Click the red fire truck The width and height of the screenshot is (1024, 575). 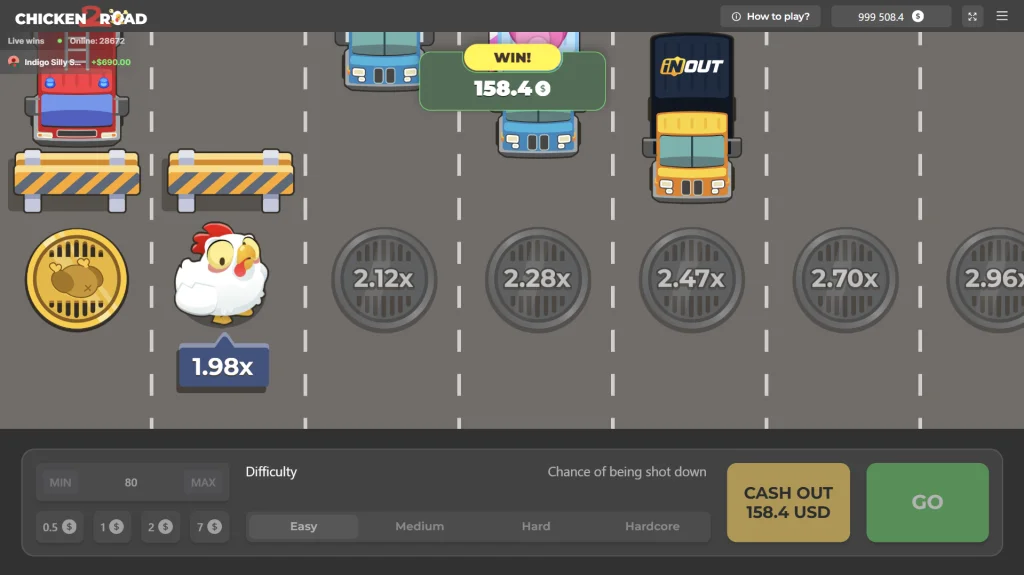click(77, 88)
